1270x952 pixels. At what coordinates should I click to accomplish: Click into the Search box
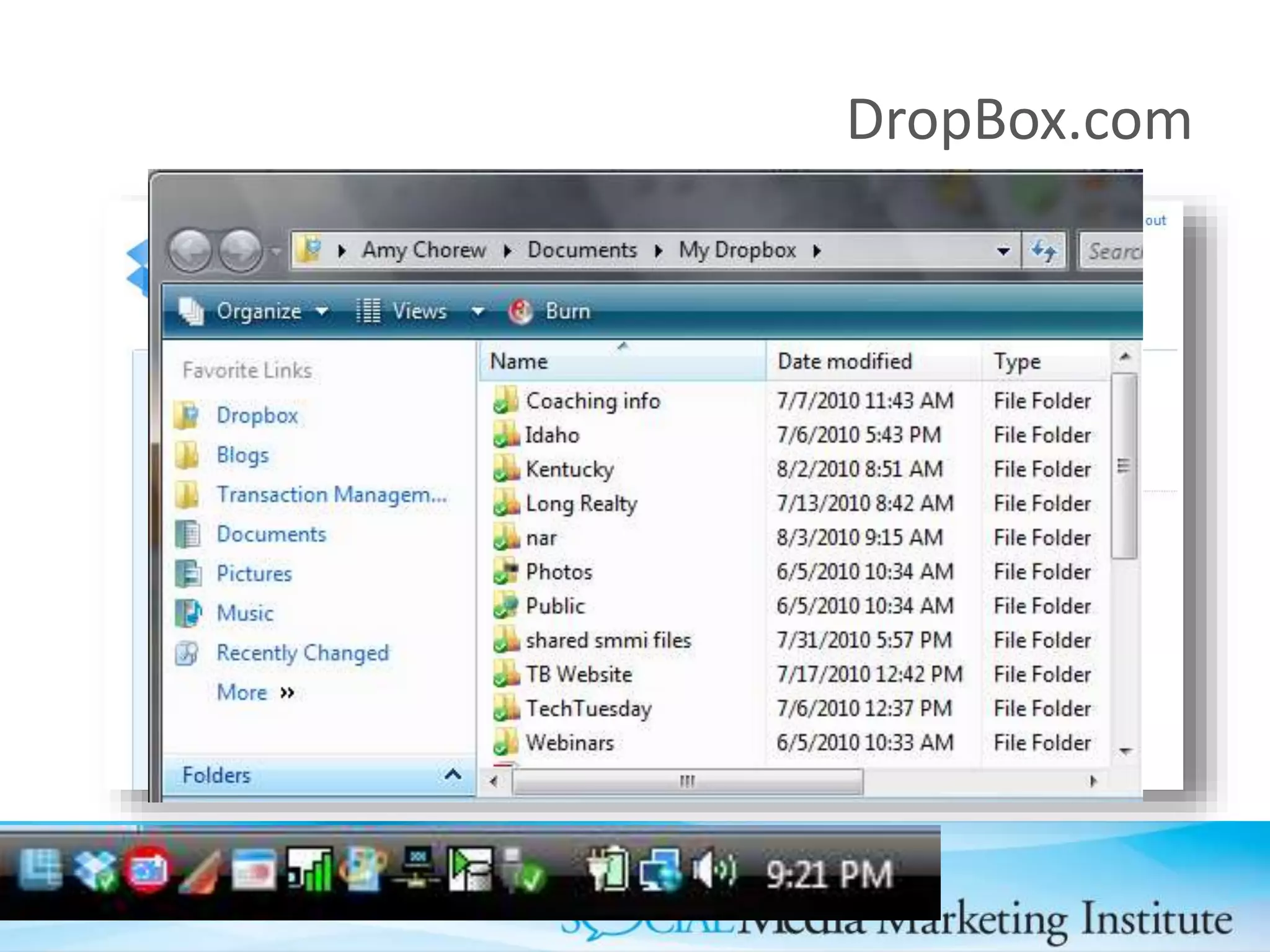[1111, 250]
